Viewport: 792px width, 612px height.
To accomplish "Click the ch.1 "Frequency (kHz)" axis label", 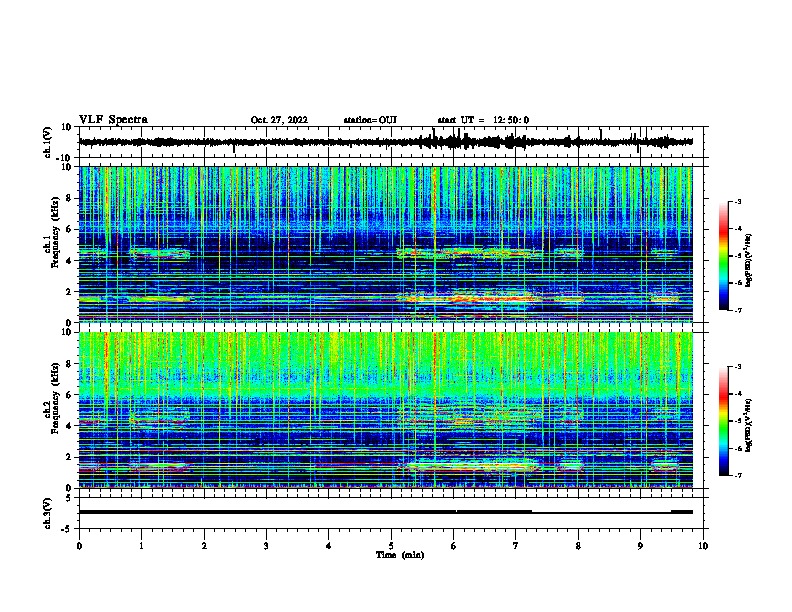I will [55, 232].
